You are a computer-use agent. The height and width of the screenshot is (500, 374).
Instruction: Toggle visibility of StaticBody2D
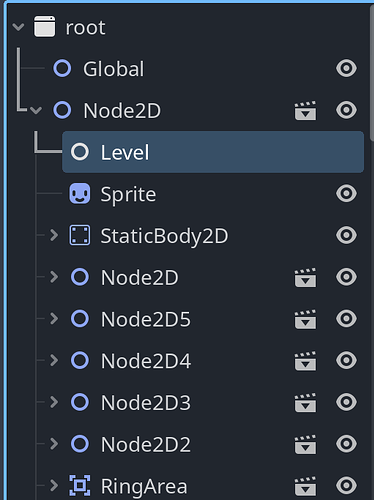click(x=346, y=235)
